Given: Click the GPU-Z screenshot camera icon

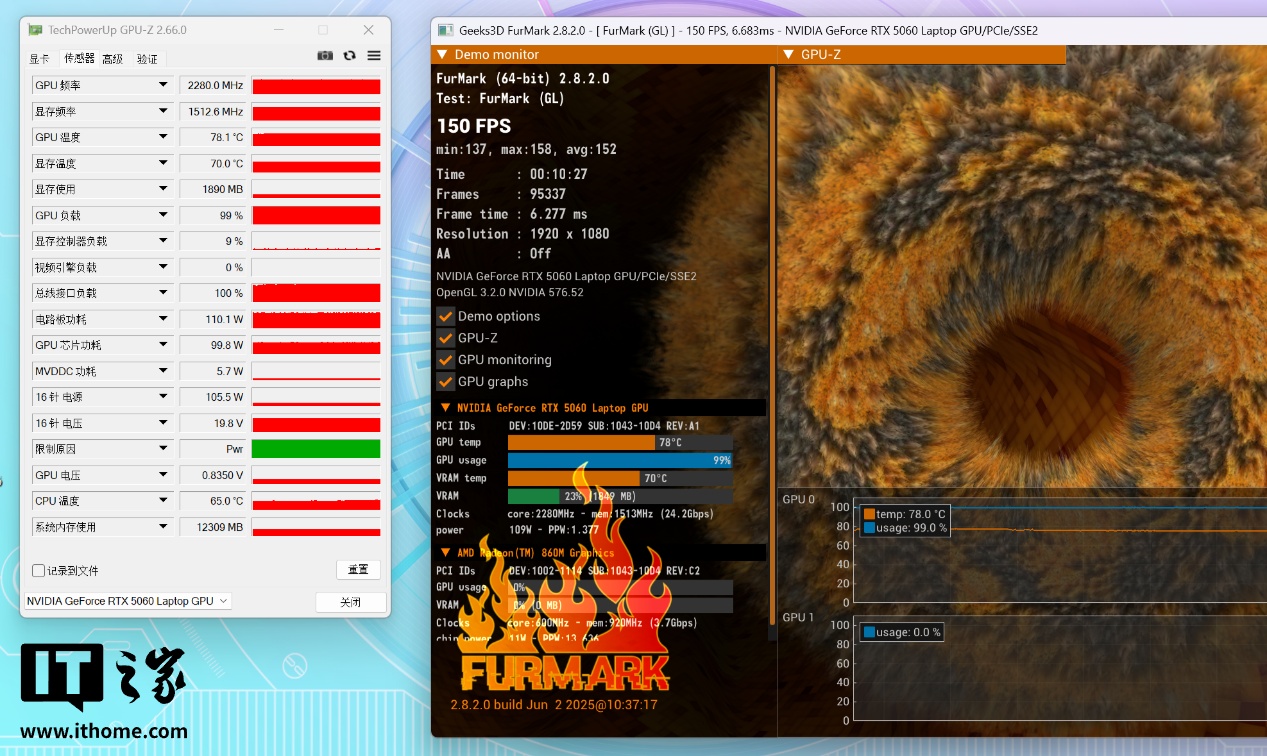Looking at the screenshot, I should click(325, 56).
